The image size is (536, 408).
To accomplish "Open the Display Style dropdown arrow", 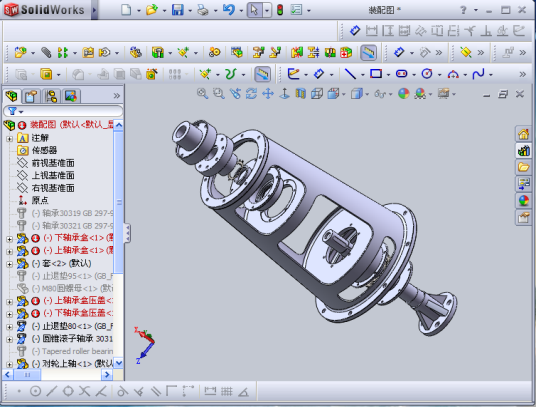I will coord(367,94).
